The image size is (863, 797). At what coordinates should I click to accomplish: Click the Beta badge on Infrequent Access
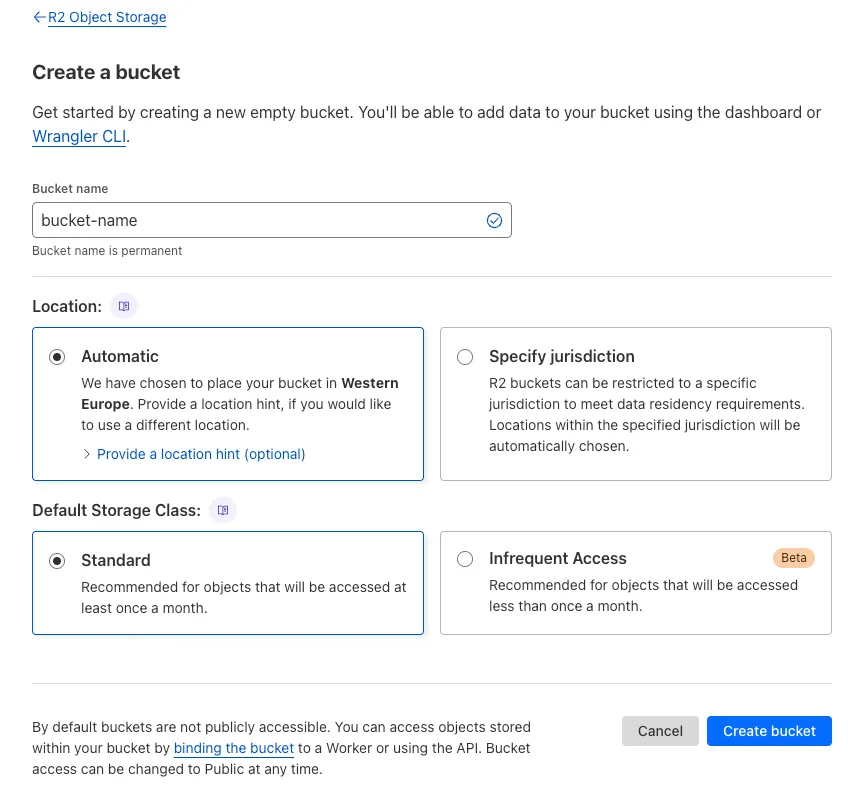793,558
